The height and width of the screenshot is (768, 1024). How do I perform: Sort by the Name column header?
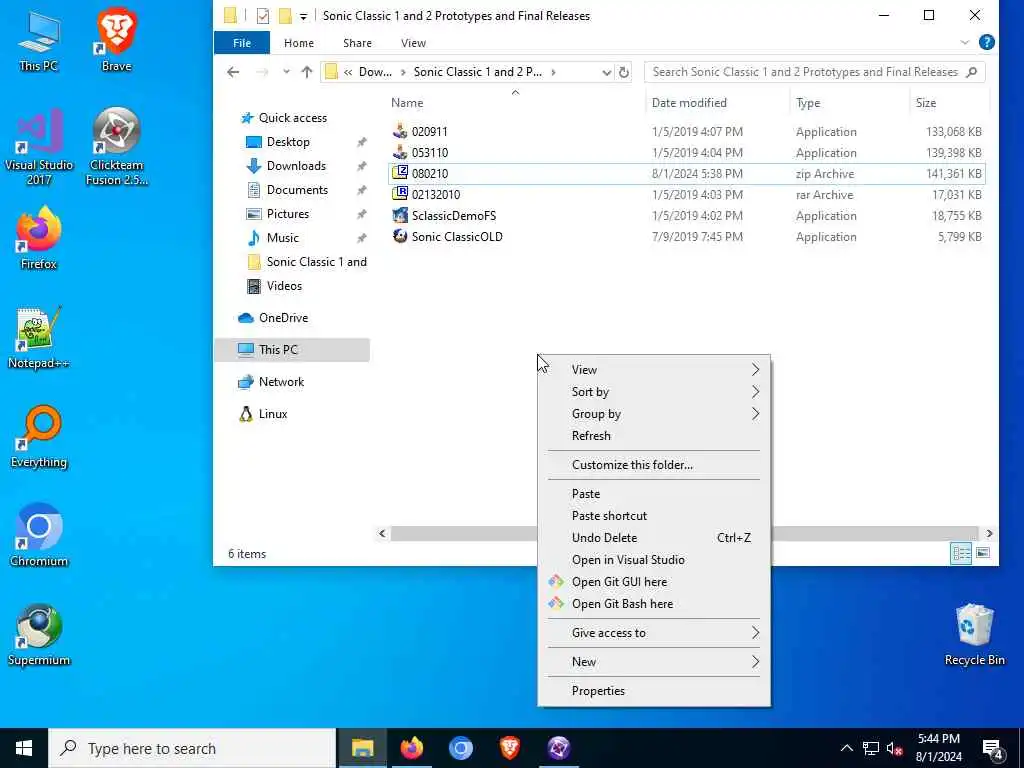click(x=516, y=103)
